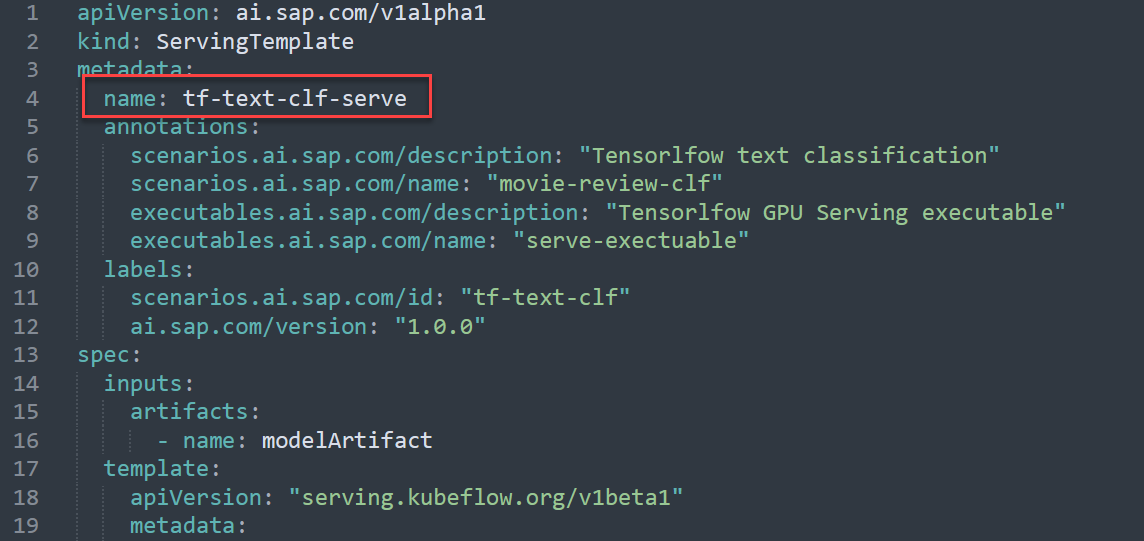Select the "Tensorlfow text classification" string
The width and height of the screenshot is (1144, 541).
[789, 155]
